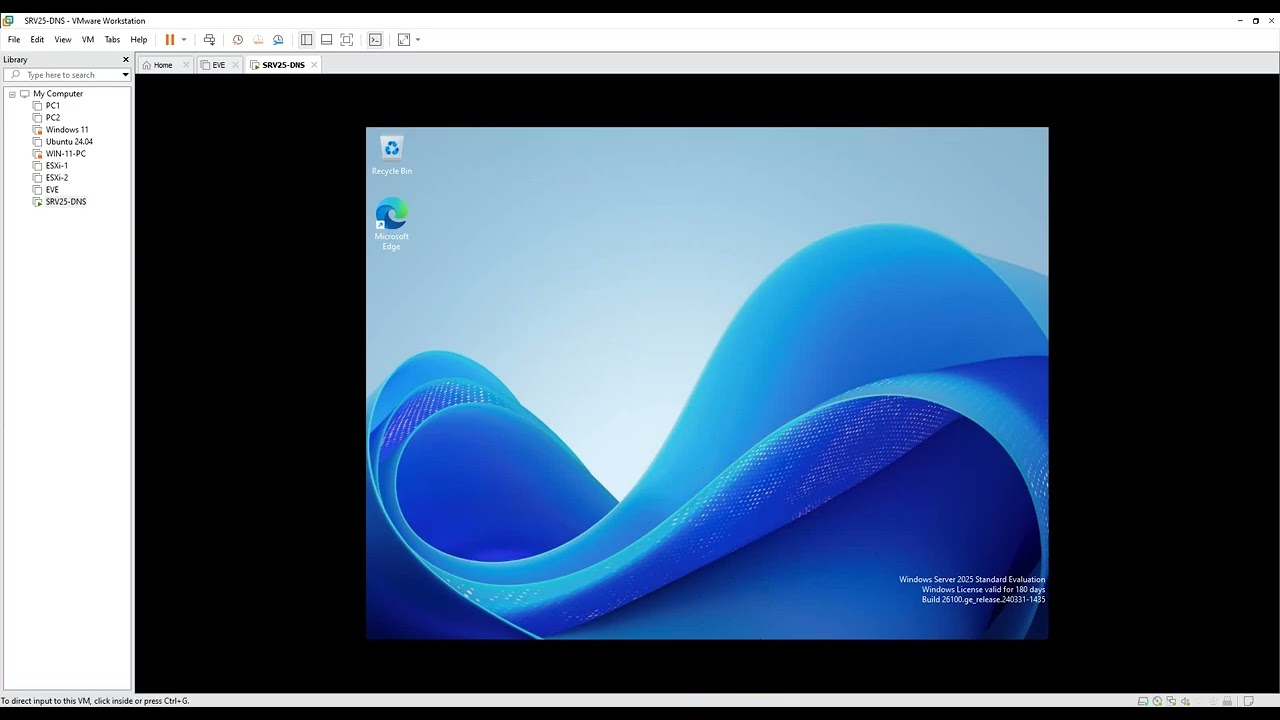Viewport: 1280px width, 720px height.
Task: Select SRV25-DNS in the library tree
Action: [x=66, y=202]
